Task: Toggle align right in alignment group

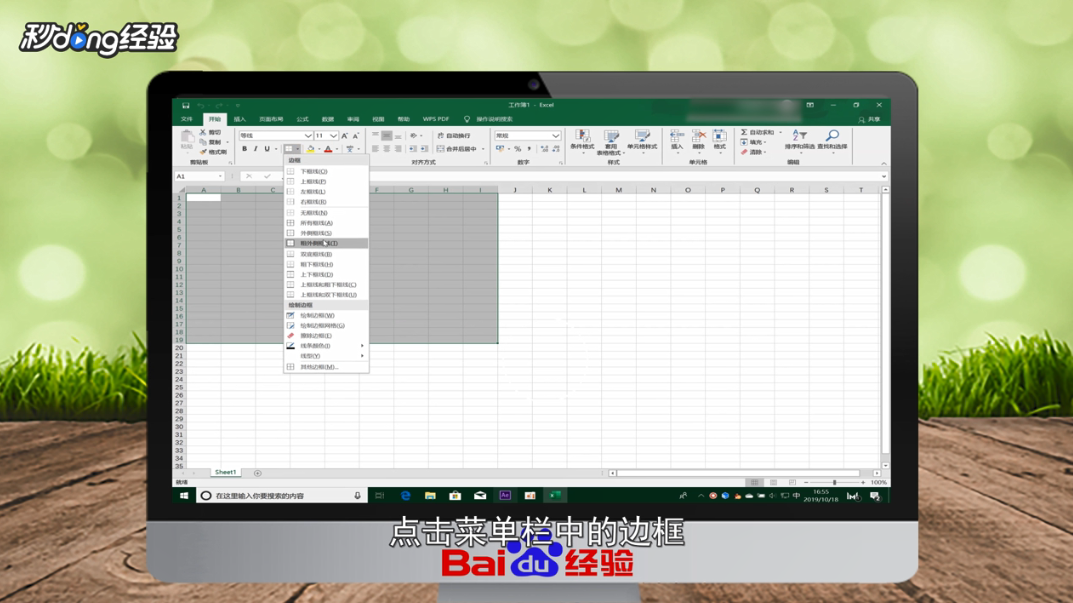Action: (x=398, y=149)
